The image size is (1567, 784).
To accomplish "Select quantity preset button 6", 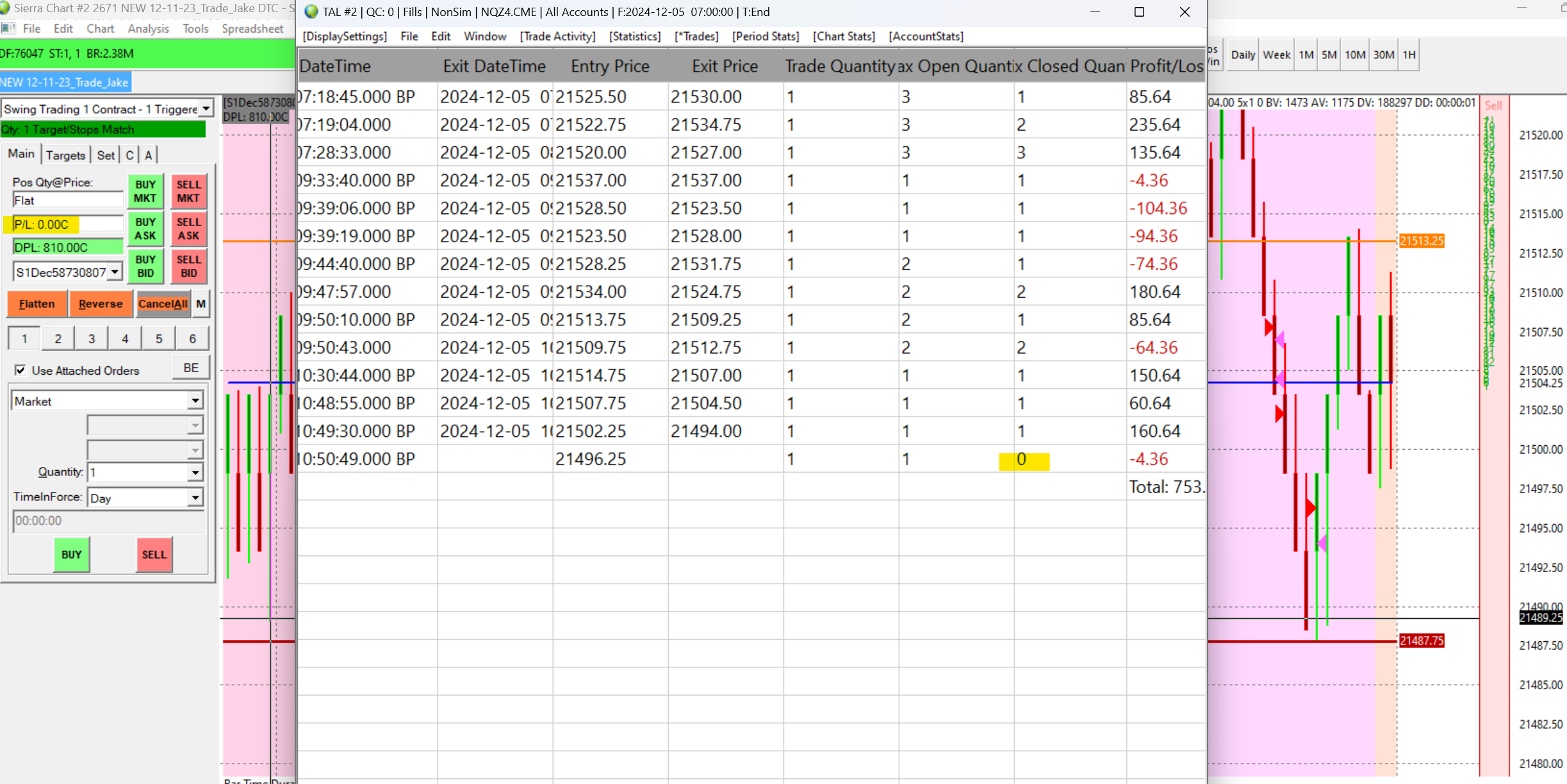I will click(x=192, y=339).
